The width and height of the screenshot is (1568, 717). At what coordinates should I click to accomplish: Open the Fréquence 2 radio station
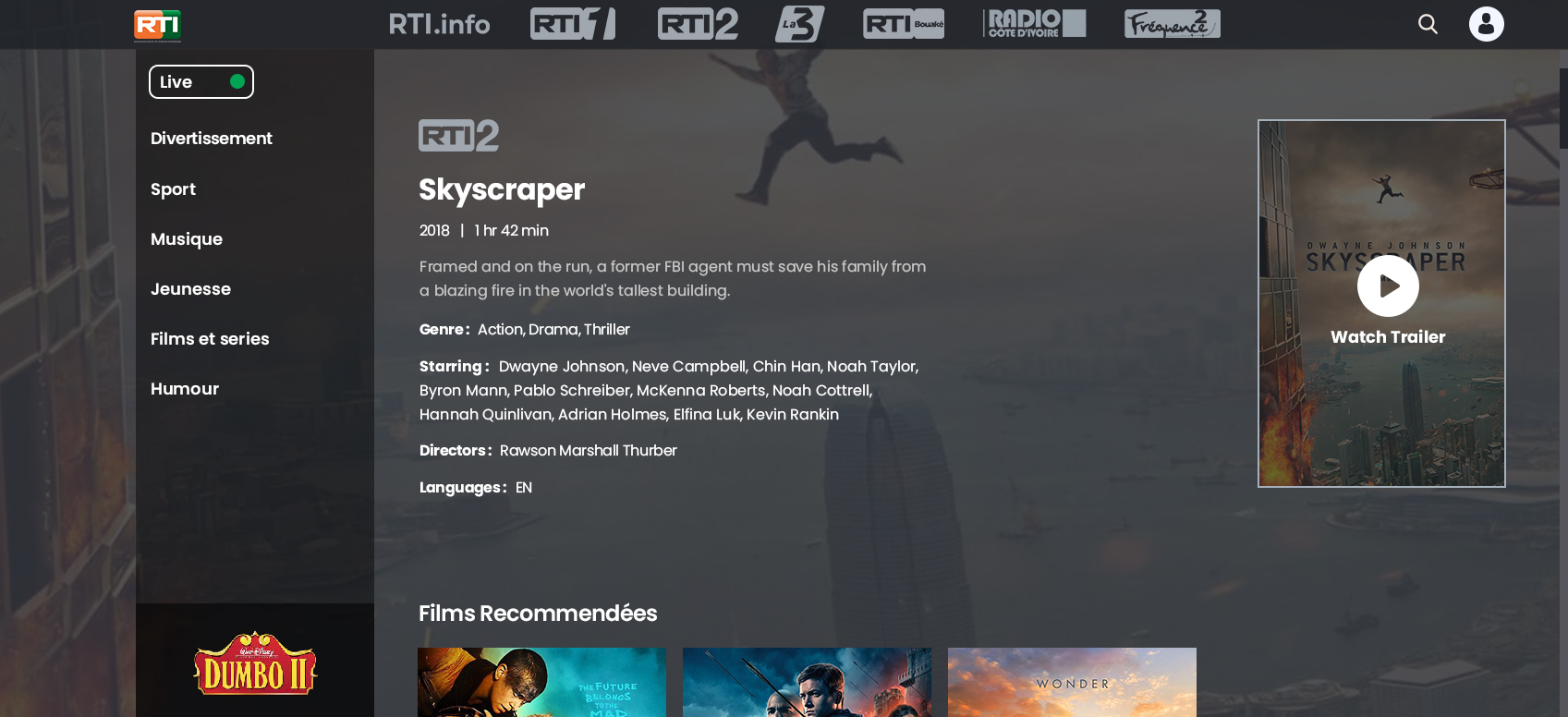tap(1173, 24)
